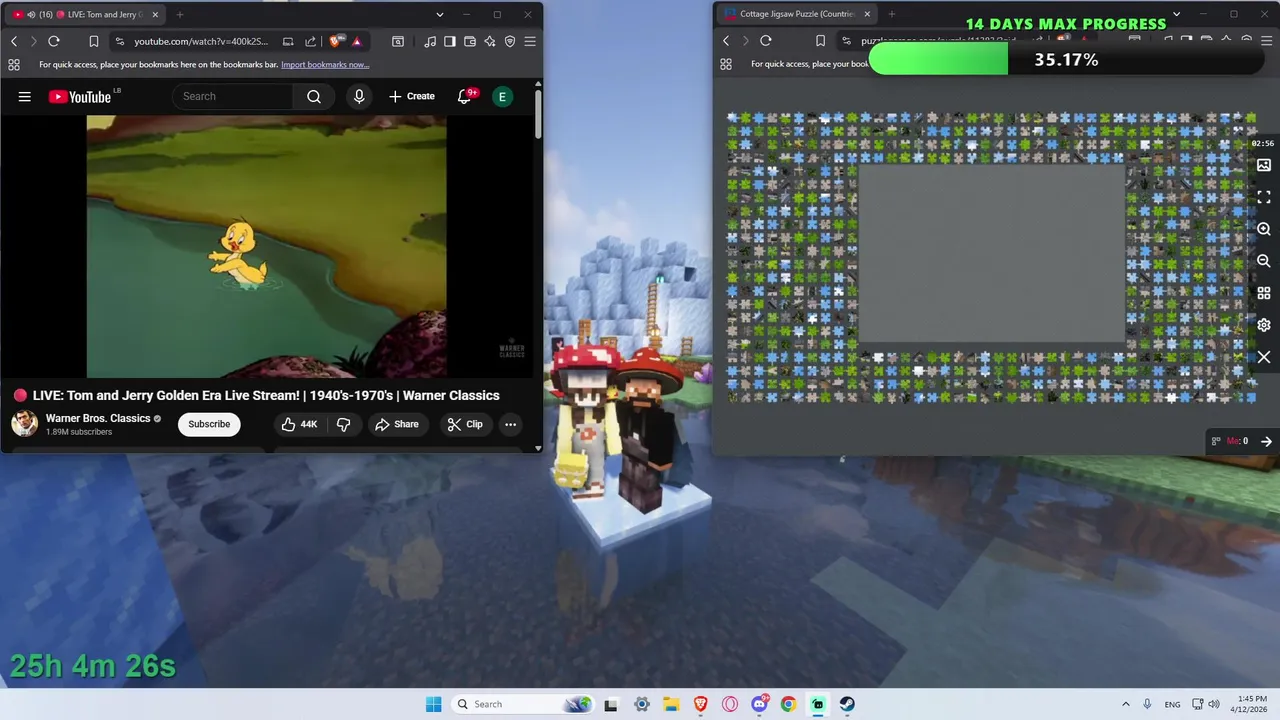Screen dimensions: 1280x720
Task: Click the Create button on YouTube
Action: pyautogui.click(x=412, y=97)
